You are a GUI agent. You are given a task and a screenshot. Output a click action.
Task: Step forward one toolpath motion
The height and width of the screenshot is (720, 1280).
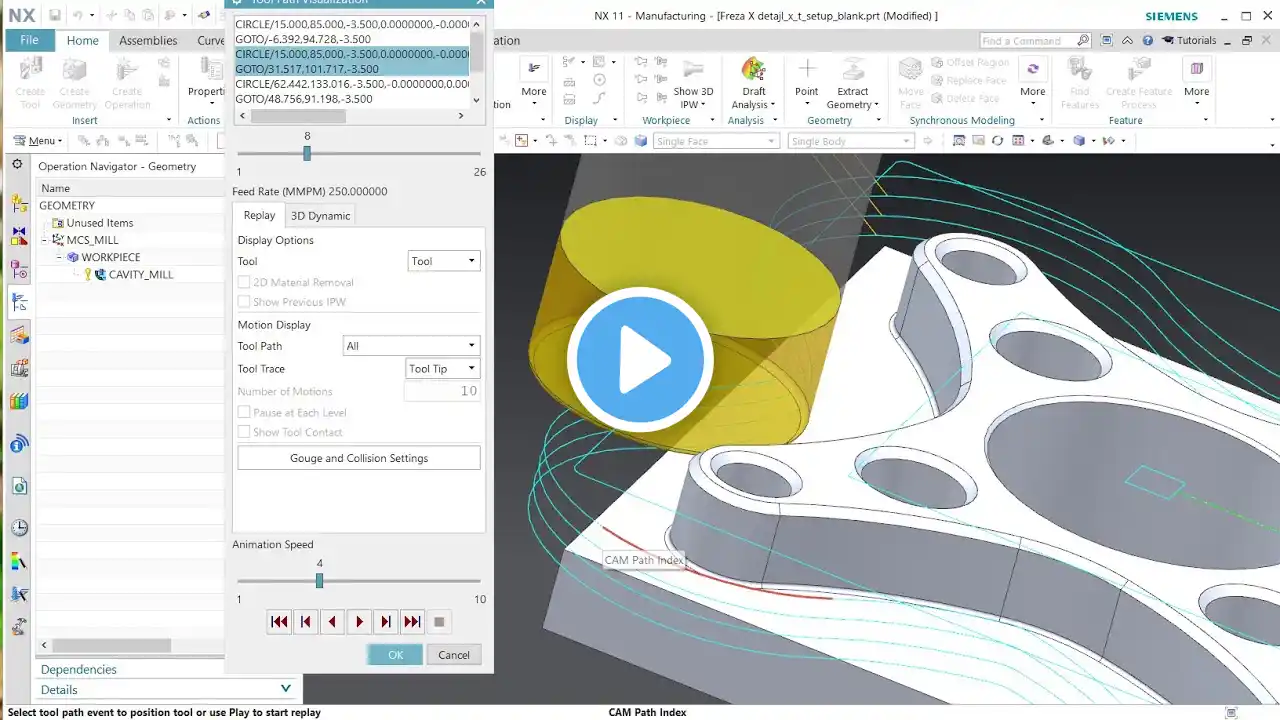385,622
